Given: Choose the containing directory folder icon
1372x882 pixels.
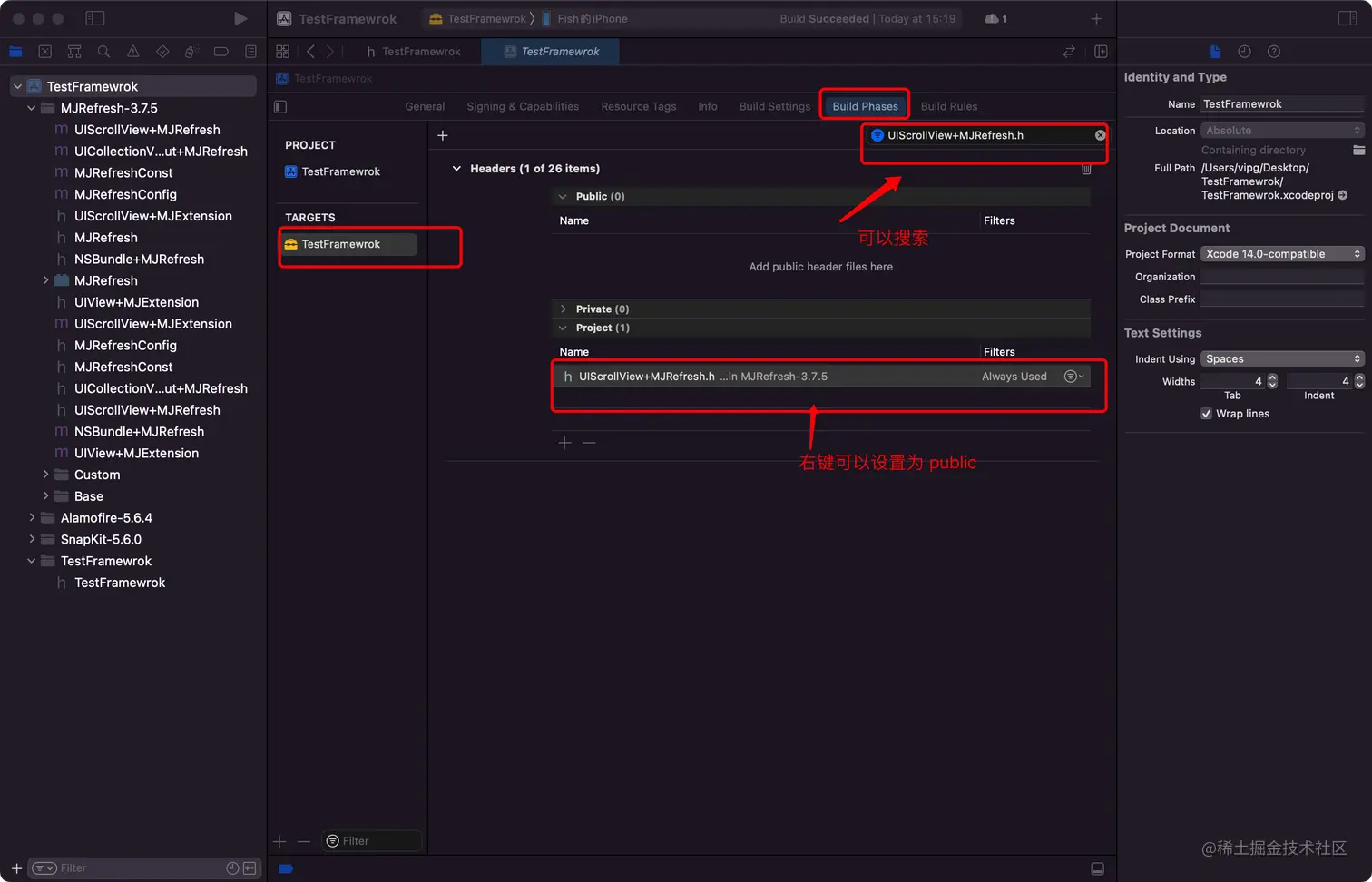Looking at the screenshot, I should [1358, 150].
